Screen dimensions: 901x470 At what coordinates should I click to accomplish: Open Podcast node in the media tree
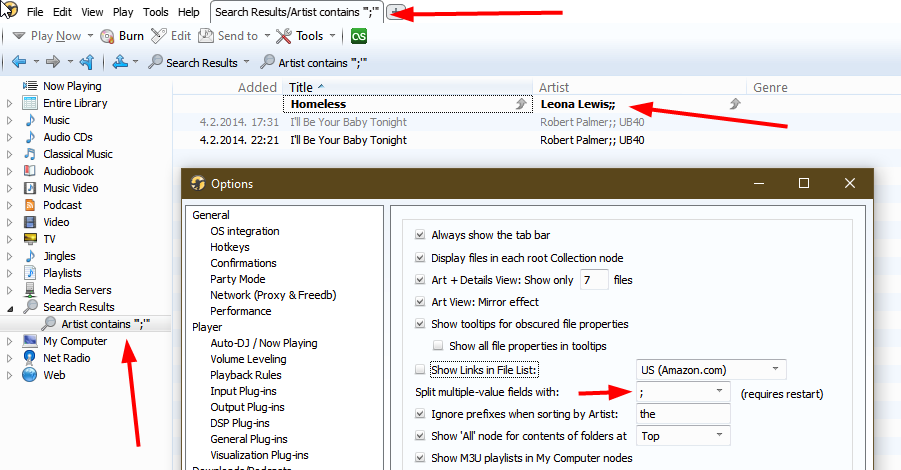62,205
